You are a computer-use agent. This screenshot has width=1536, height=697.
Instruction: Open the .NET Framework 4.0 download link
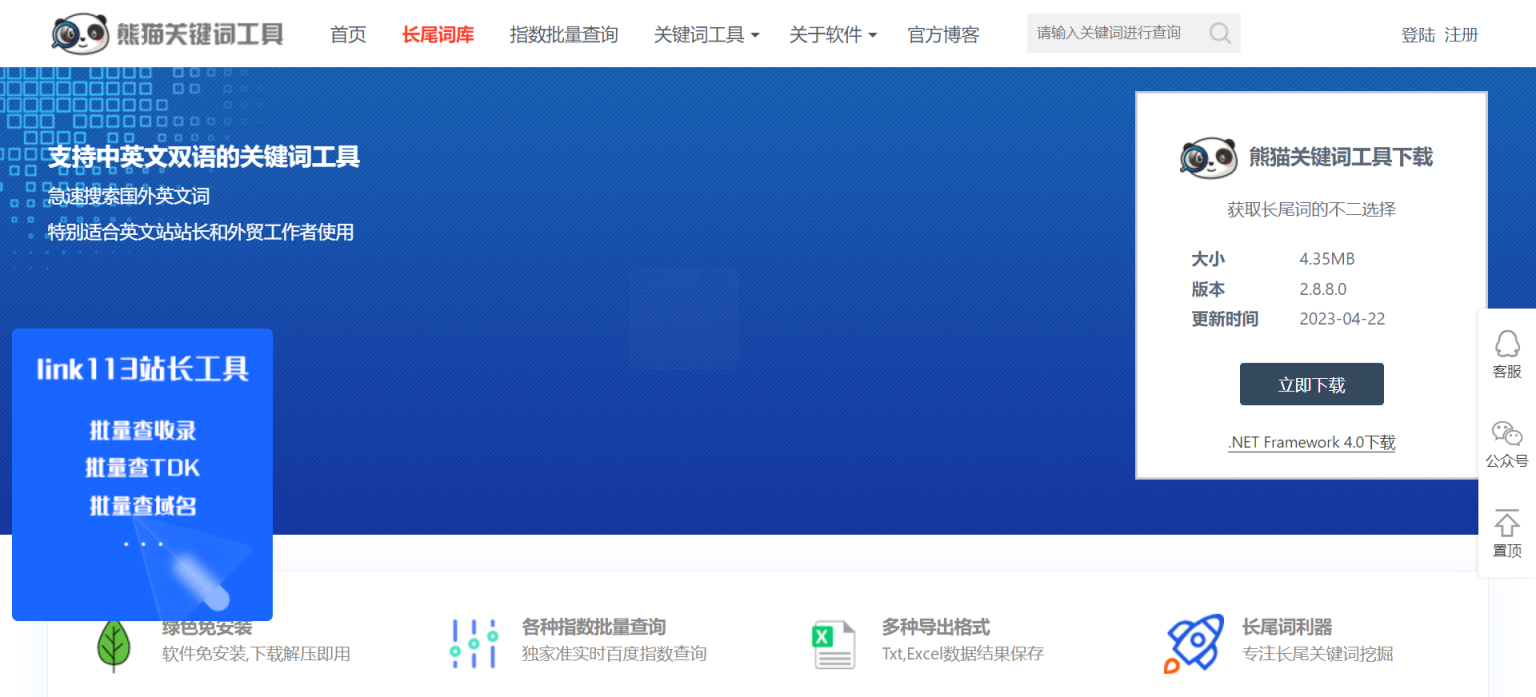coord(1311,442)
